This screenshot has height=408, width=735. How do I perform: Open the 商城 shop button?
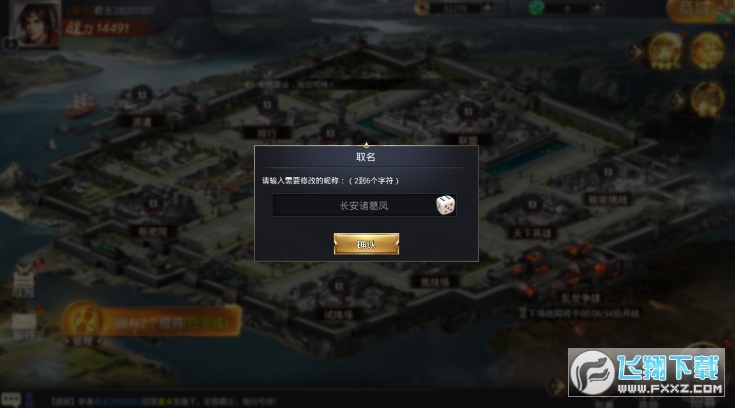click(698, 10)
